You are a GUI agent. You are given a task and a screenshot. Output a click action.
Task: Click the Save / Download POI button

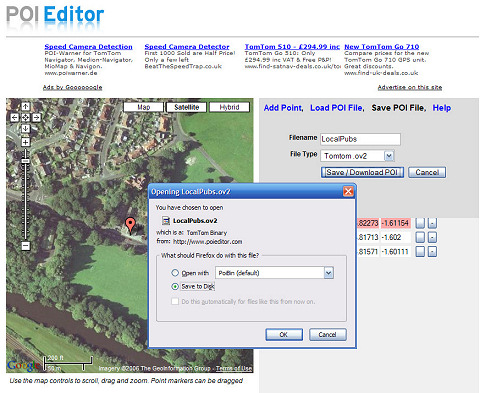pos(362,172)
